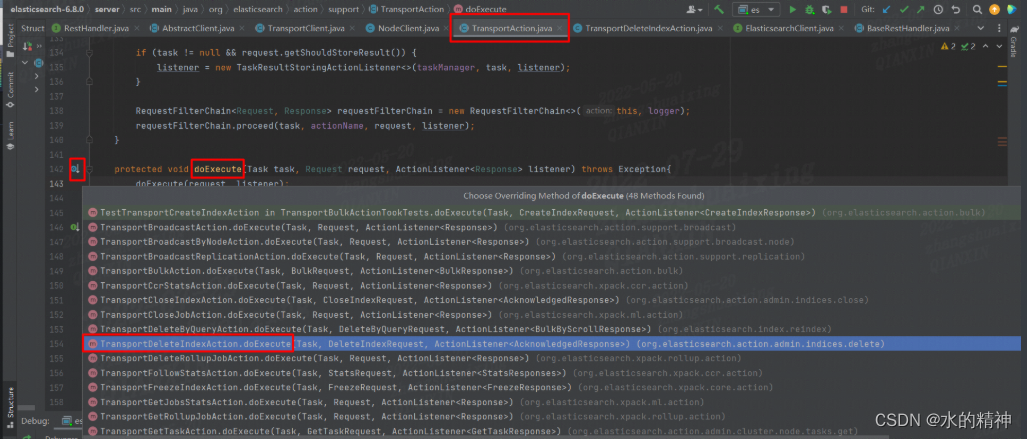Select TransportFreezeIndexAction.doExecute entry
This screenshot has width=1027, height=439.
[552, 387]
